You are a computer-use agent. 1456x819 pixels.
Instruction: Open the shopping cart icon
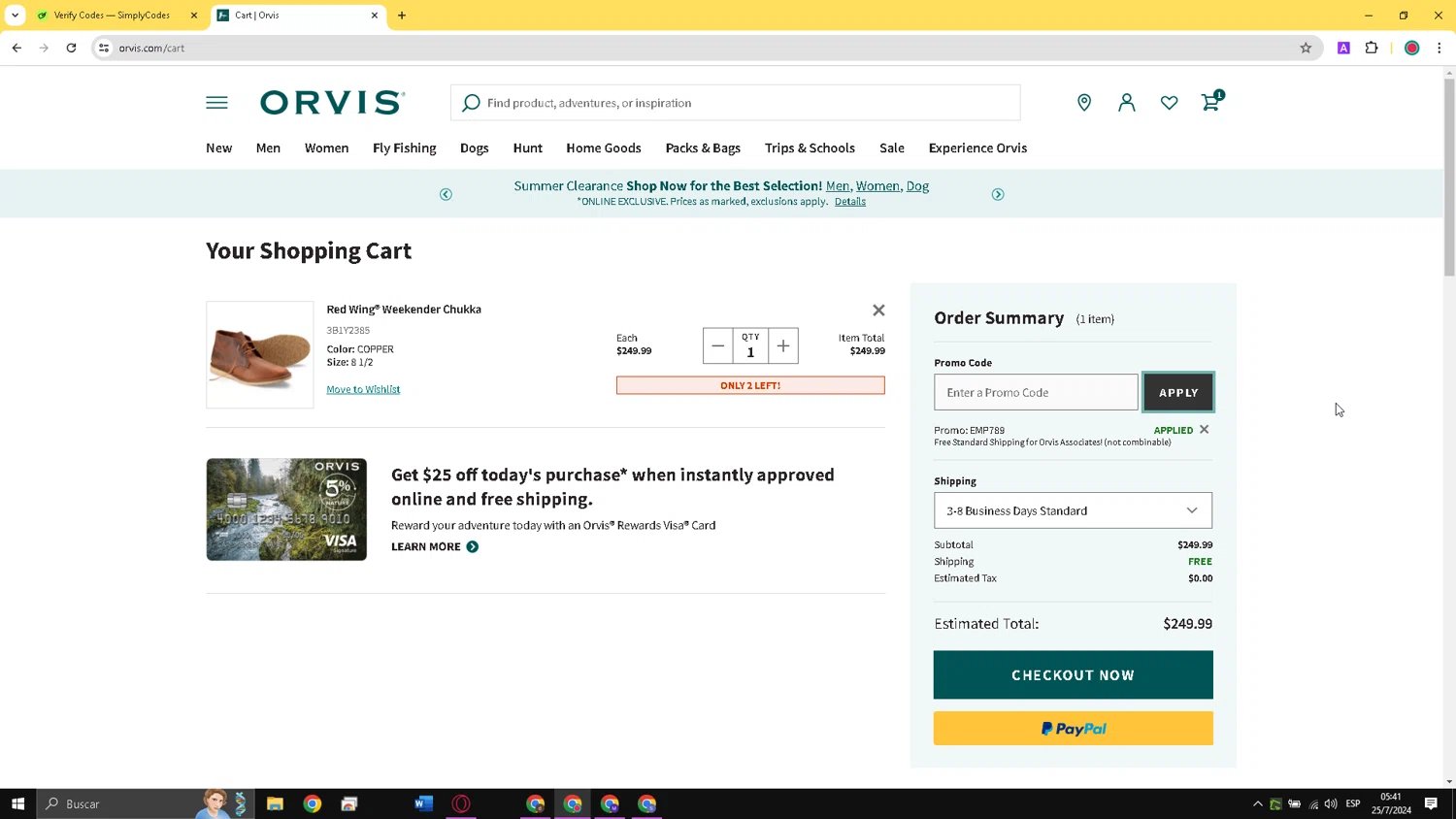pyautogui.click(x=1211, y=101)
